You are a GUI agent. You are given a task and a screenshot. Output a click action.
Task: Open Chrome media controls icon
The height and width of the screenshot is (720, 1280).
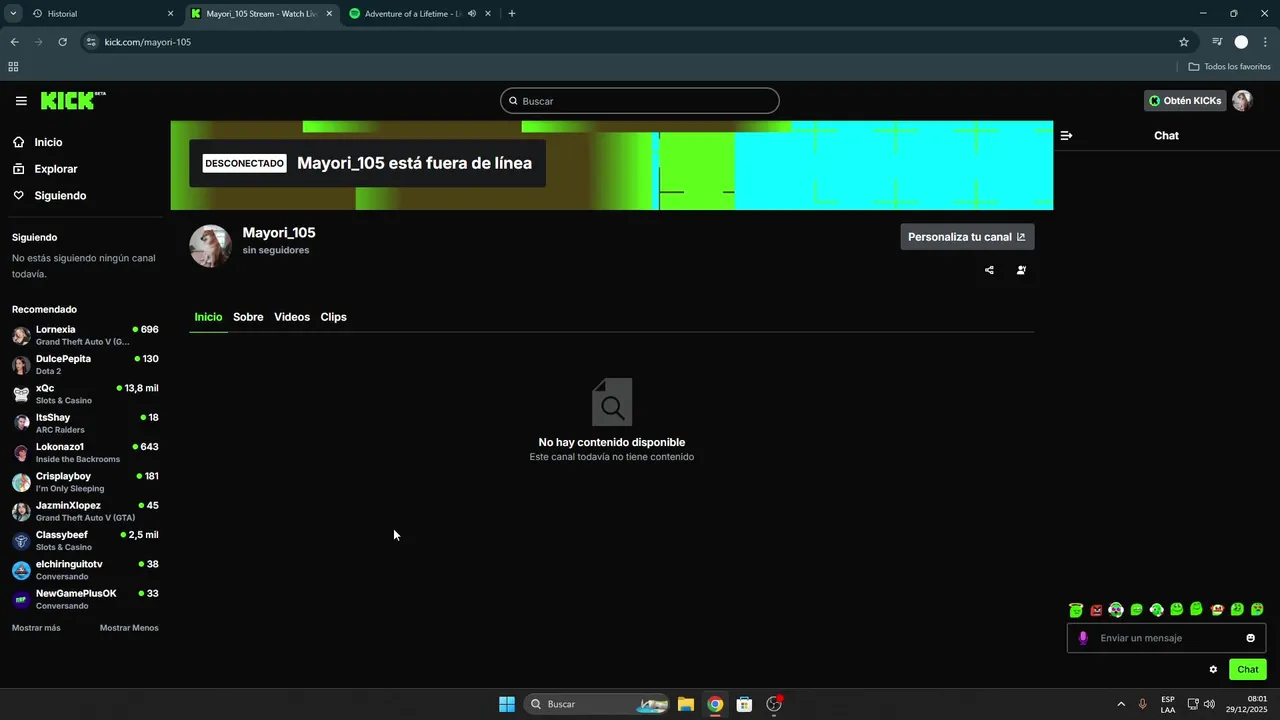[1217, 42]
